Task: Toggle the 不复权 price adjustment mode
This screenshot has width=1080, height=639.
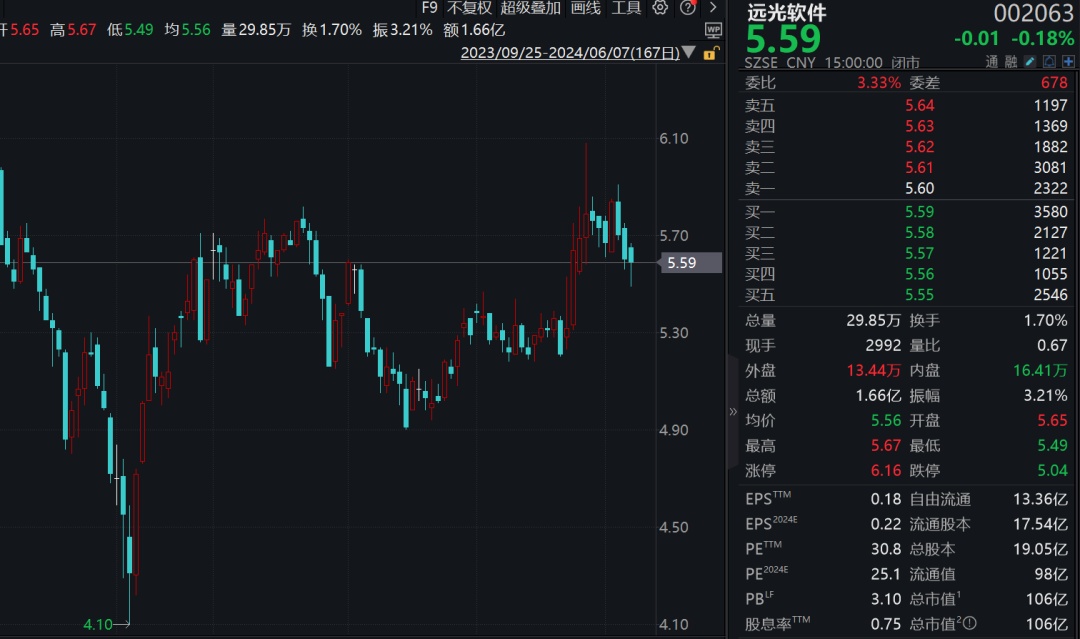Action: pyautogui.click(x=469, y=8)
